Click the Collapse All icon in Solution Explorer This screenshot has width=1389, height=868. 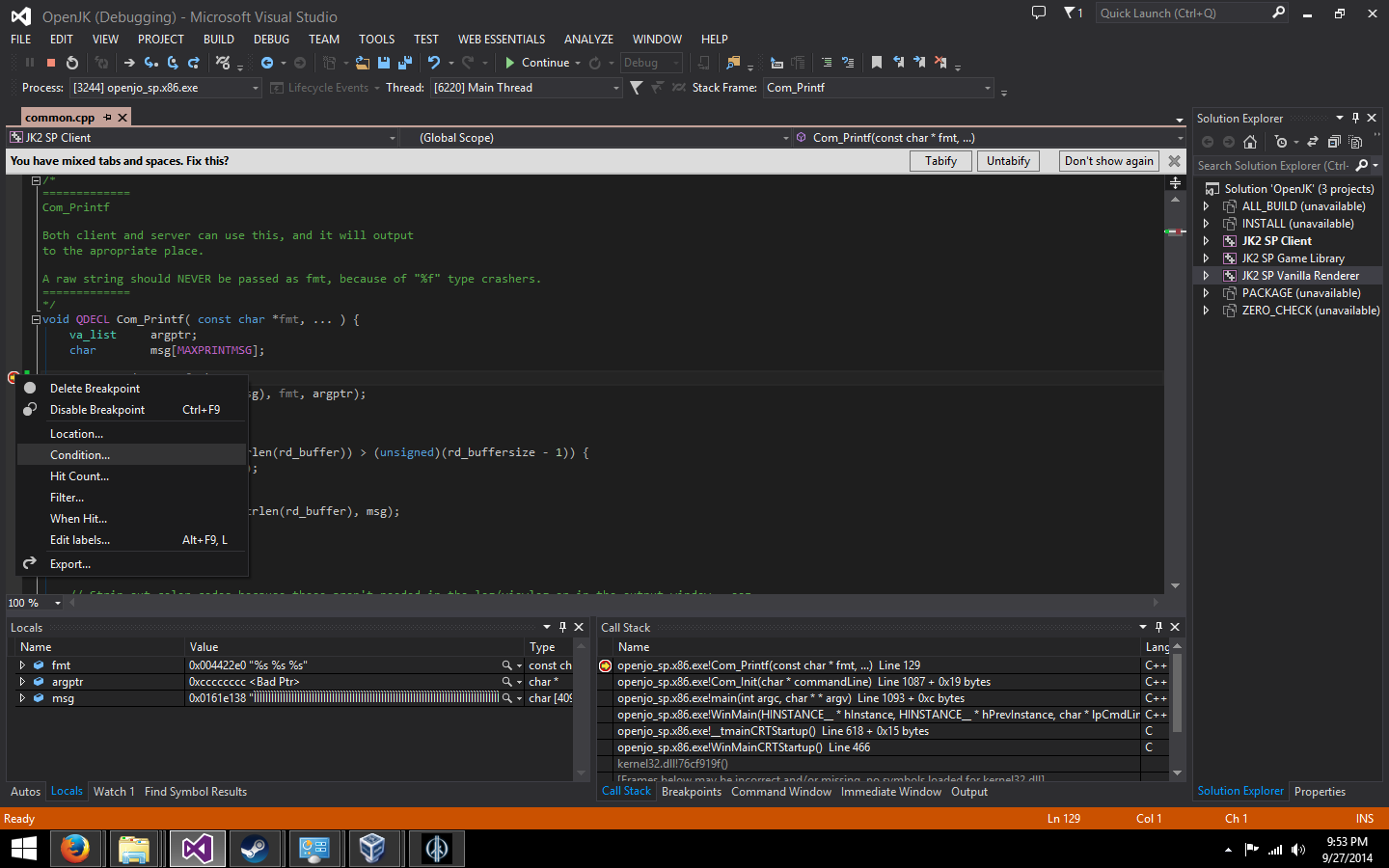click(x=1334, y=142)
